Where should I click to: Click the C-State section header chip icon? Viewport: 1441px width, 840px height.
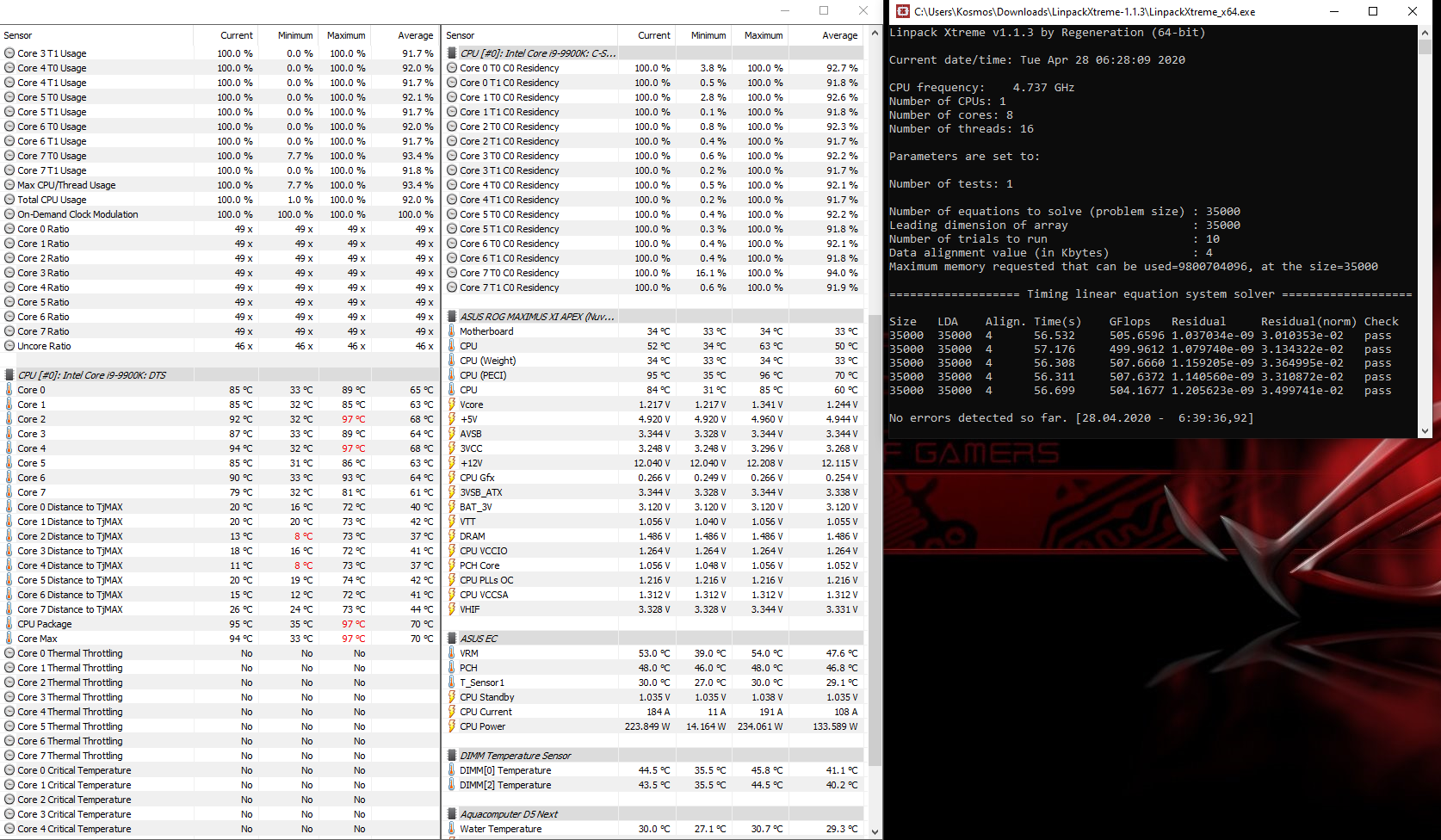452,53
